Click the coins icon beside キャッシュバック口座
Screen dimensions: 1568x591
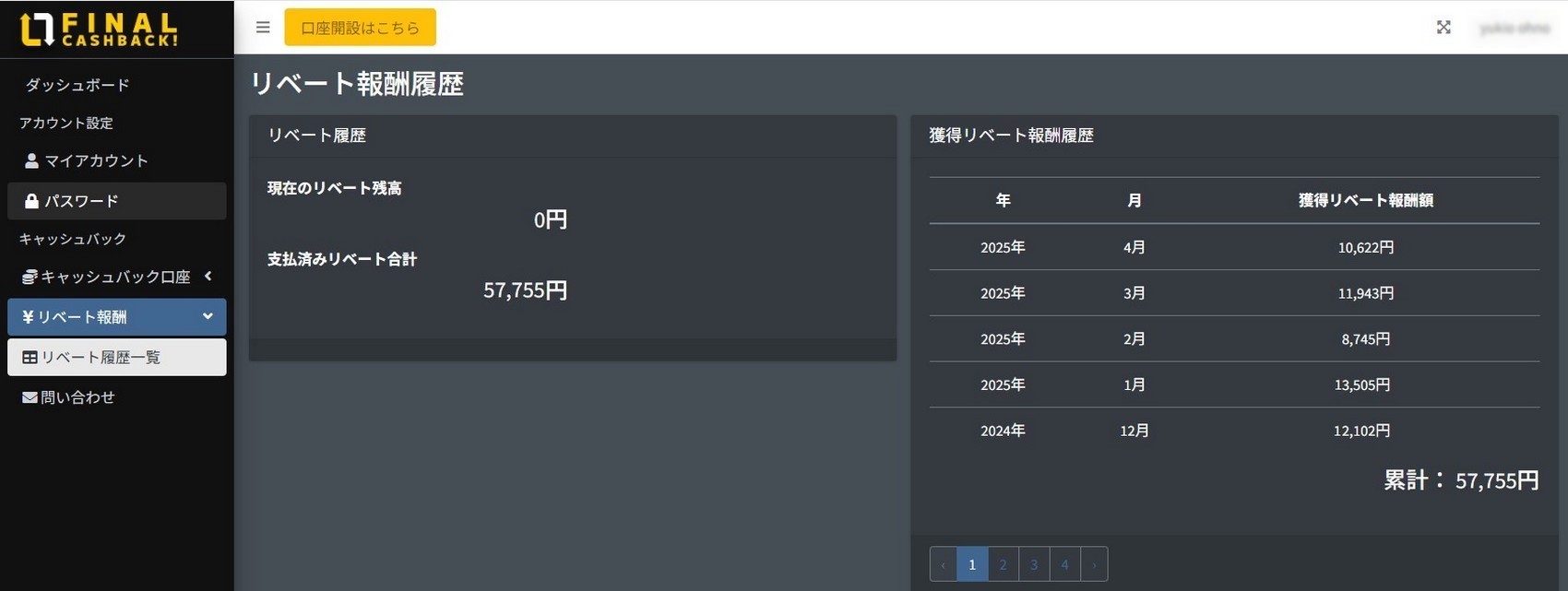coord(30,277)
